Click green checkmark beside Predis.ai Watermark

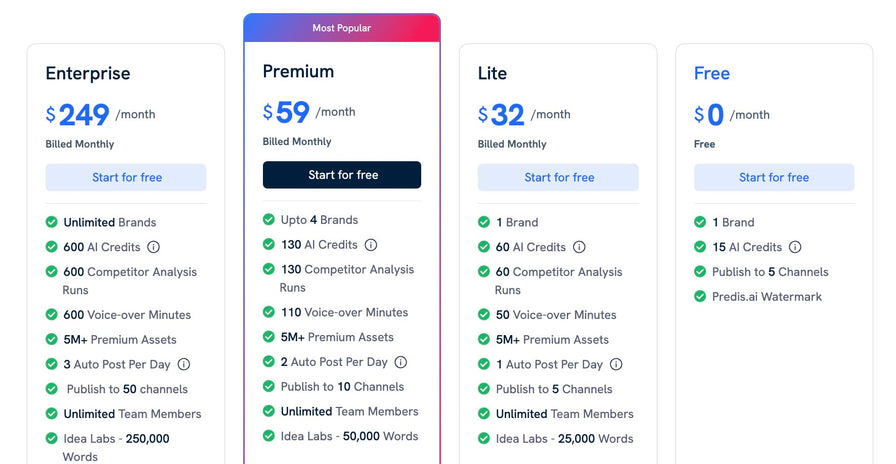click(700, 296)
